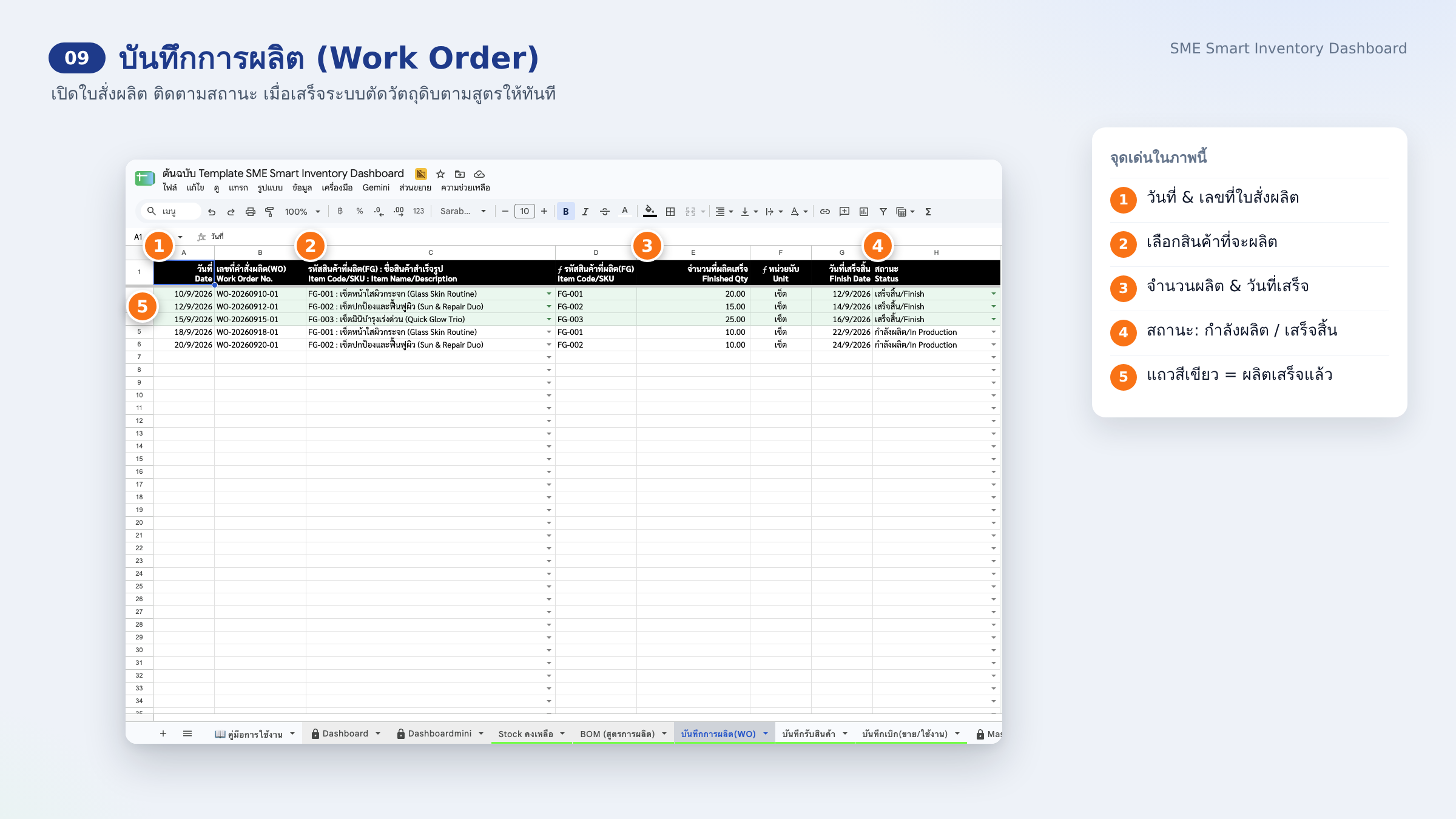The height and width of the screenshot is (819, 1456).
Task: Apply strikethrough formatting
Action: 605,212
